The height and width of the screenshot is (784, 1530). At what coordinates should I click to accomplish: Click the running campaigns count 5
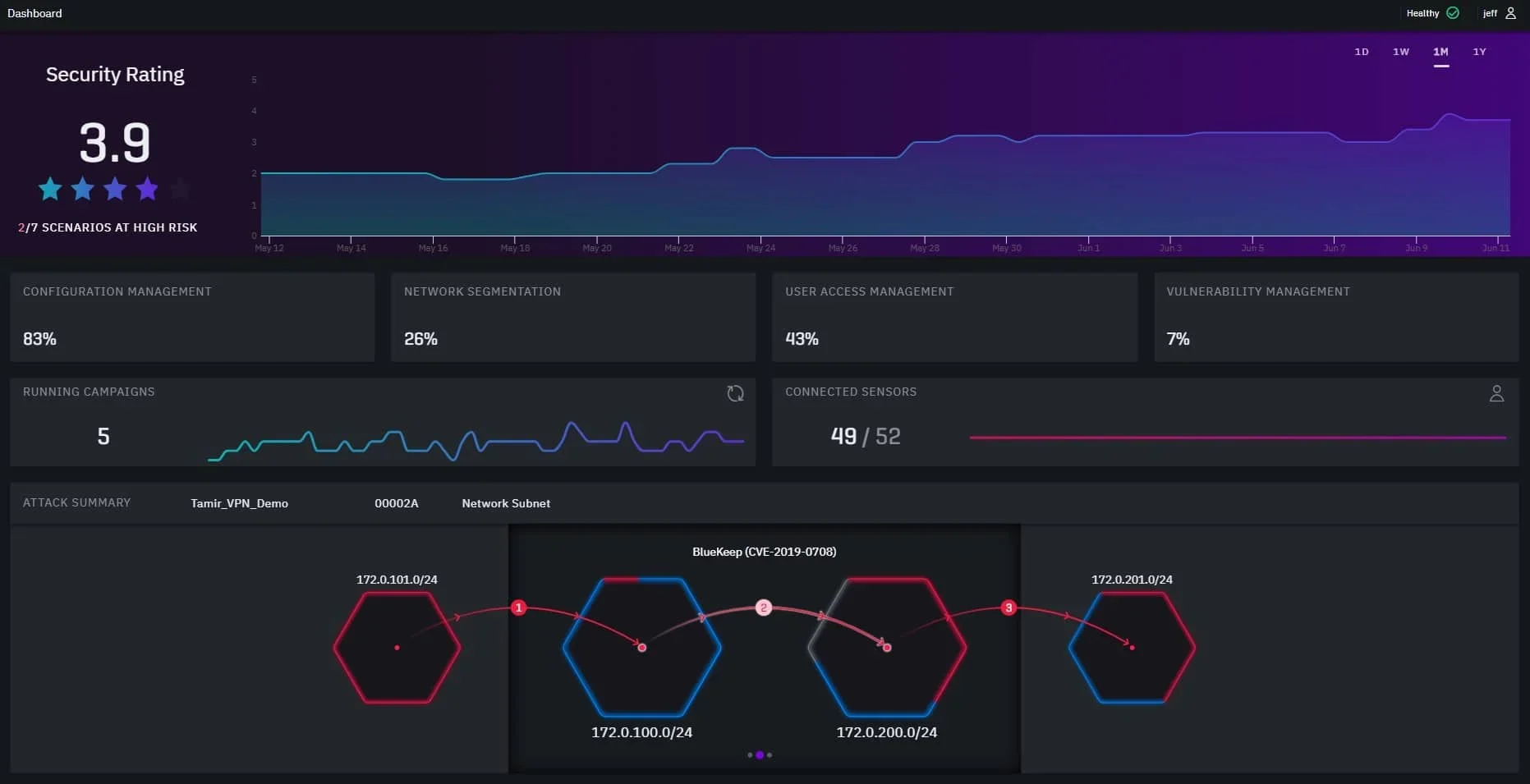[x=103, y=436]
